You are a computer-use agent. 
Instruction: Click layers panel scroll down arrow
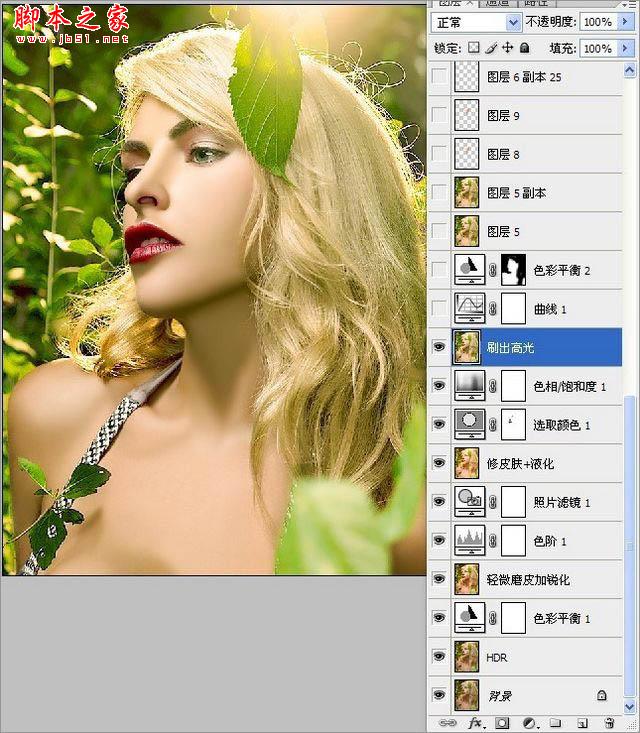click(x=630, y=707)
